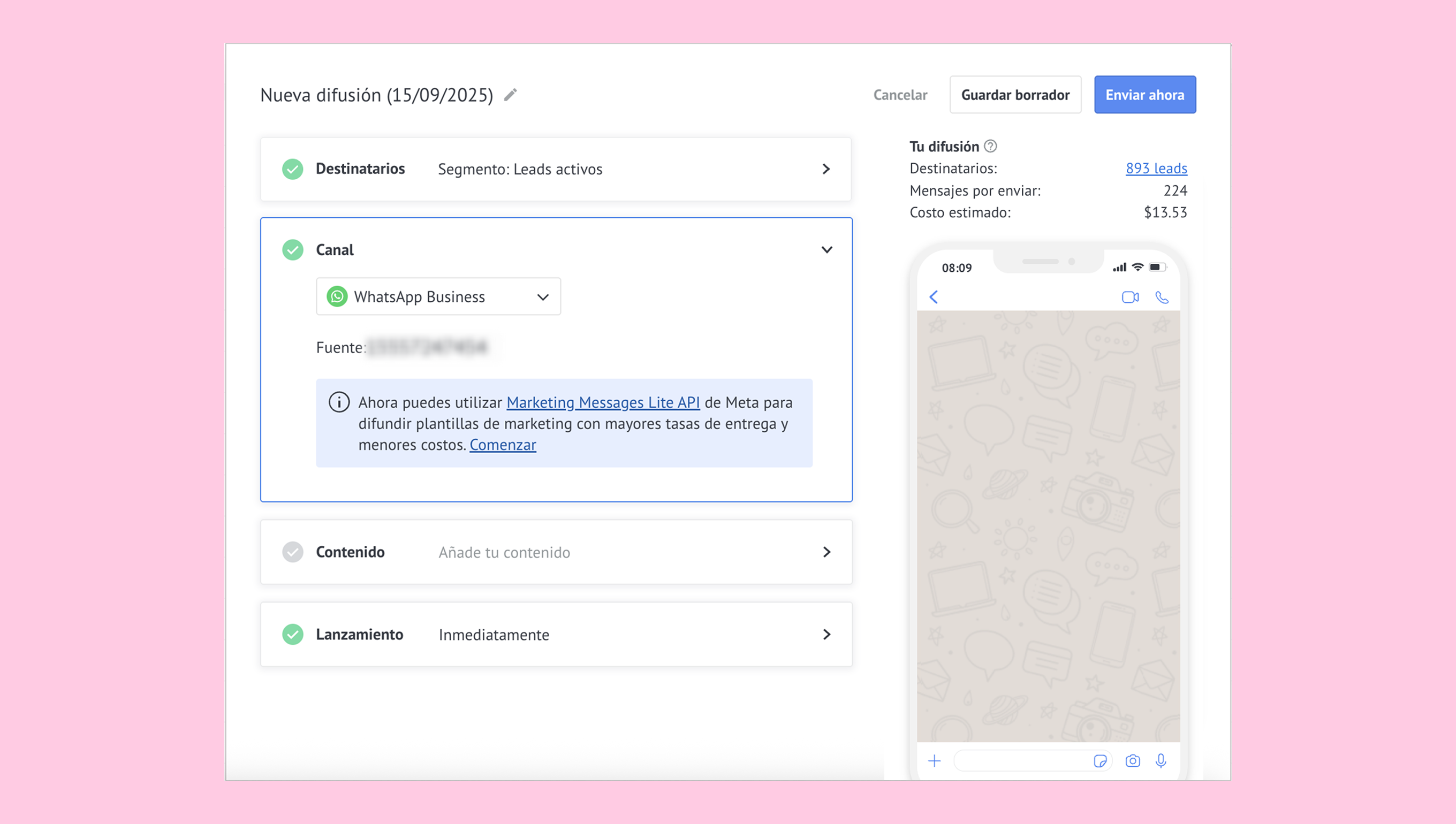The height and width of the screenshot is (824, 1456).
Task: Click the info icon in blue notice
Action: [x=339, y=402]
